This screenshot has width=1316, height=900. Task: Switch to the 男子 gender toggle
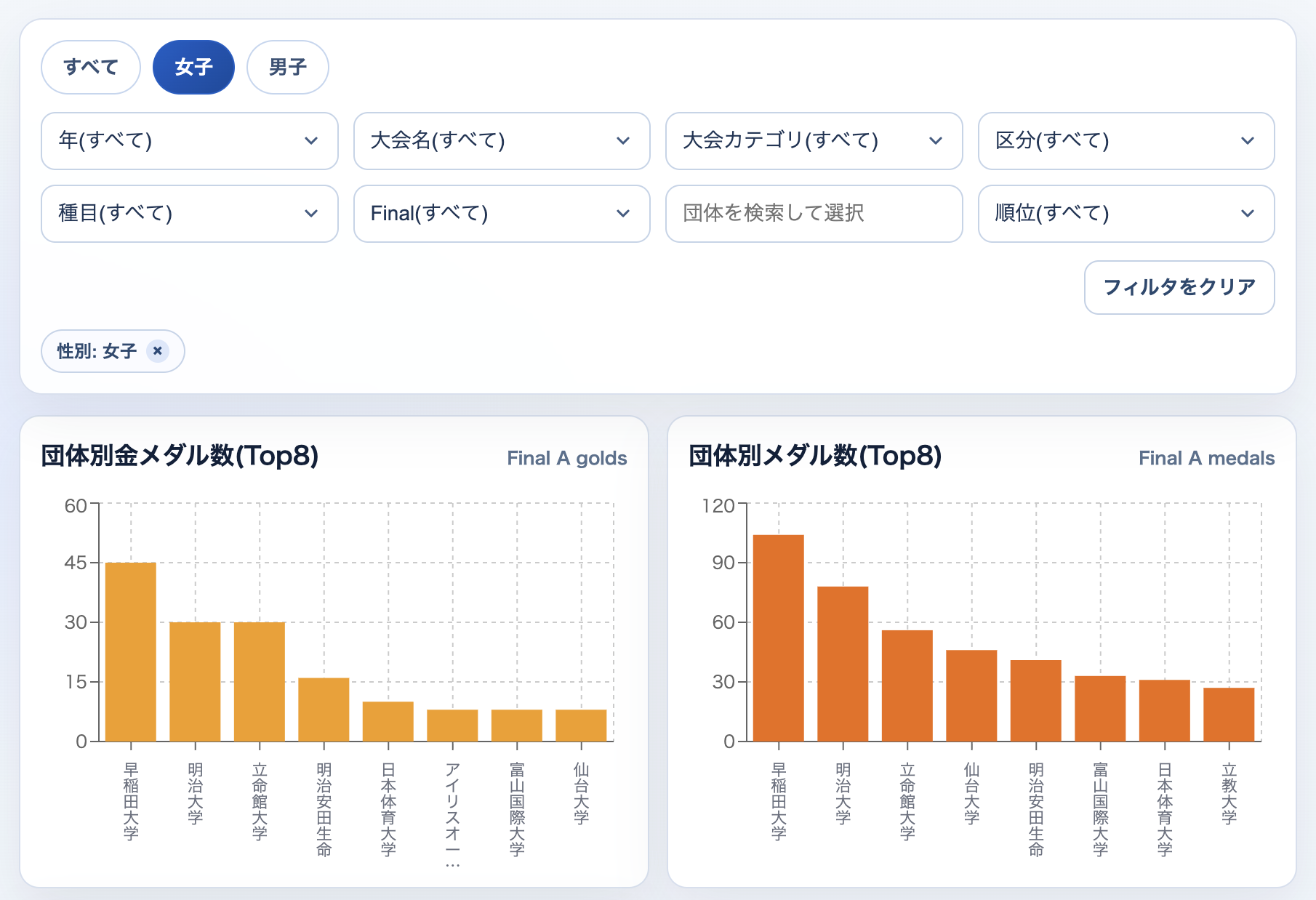pyautogui.click(x=287, y=67)
